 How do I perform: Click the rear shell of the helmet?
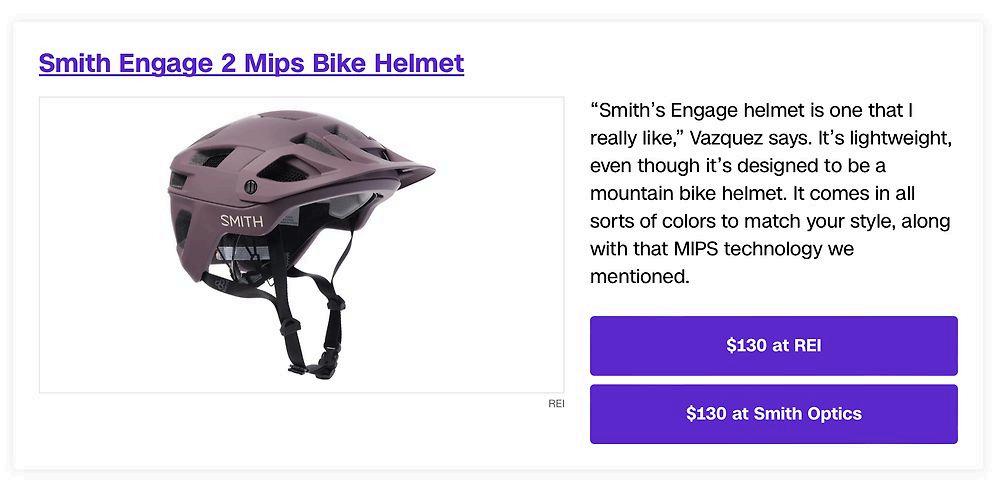click(x=186, y=230)
